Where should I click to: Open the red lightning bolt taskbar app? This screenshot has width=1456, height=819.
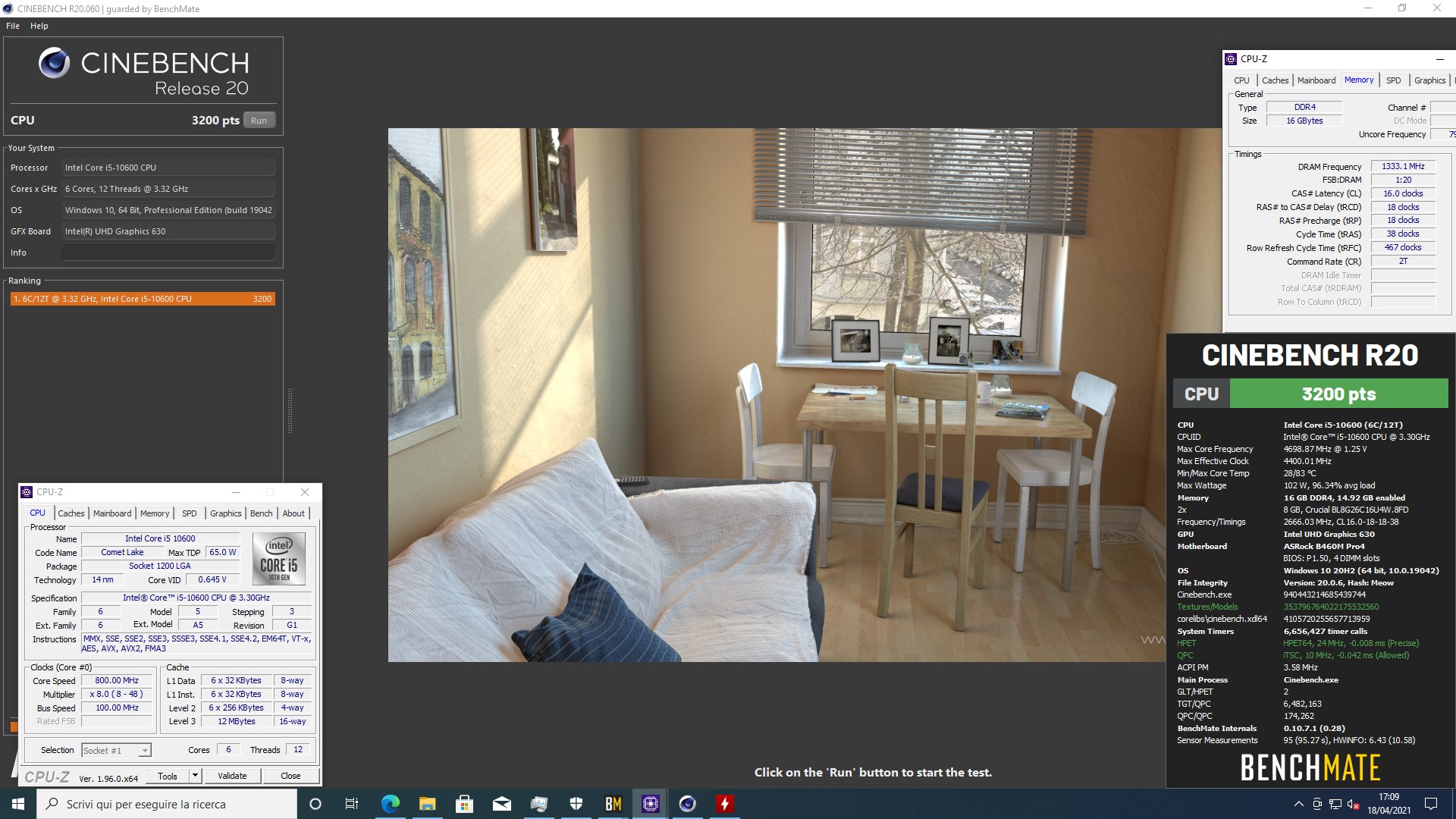(x=724, y=804)
